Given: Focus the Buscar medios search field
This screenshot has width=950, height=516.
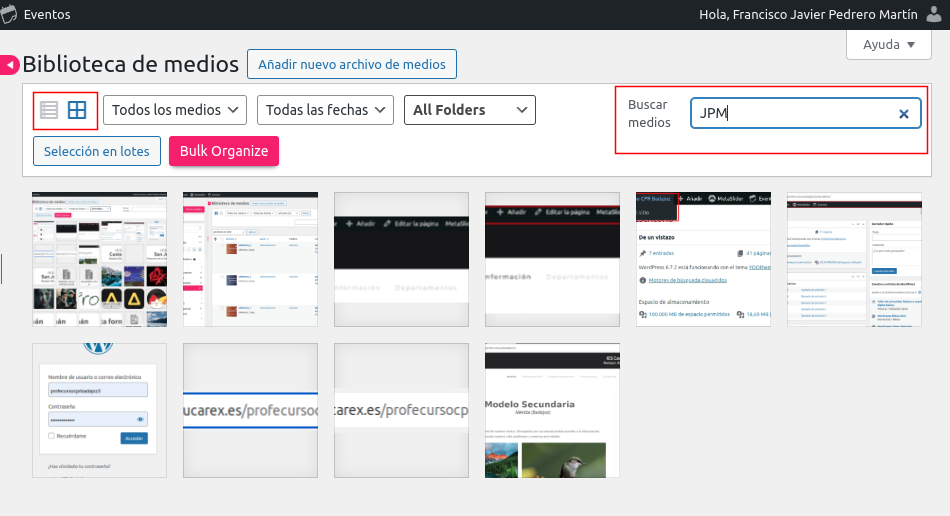Looking at the screenshot, I should pos(790,113).
